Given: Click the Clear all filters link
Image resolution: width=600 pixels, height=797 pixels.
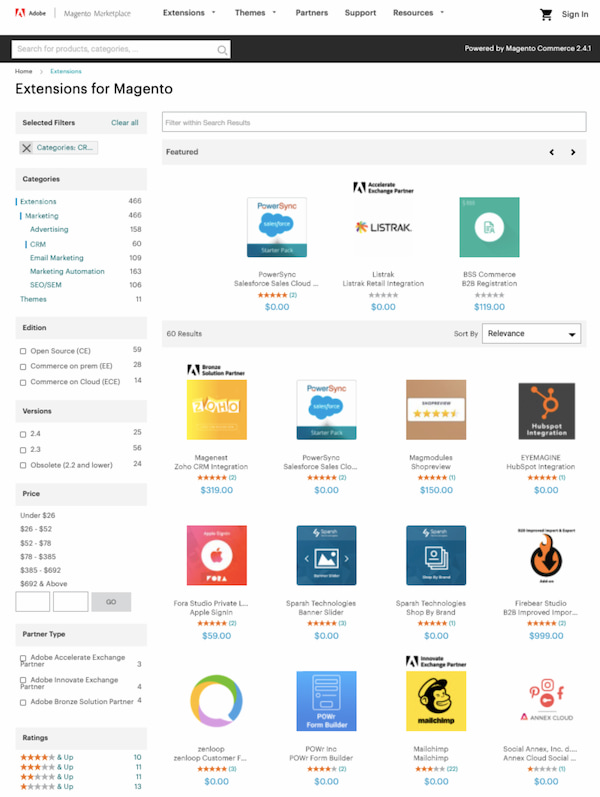Looking at the screenshot, I should (125, 123).
